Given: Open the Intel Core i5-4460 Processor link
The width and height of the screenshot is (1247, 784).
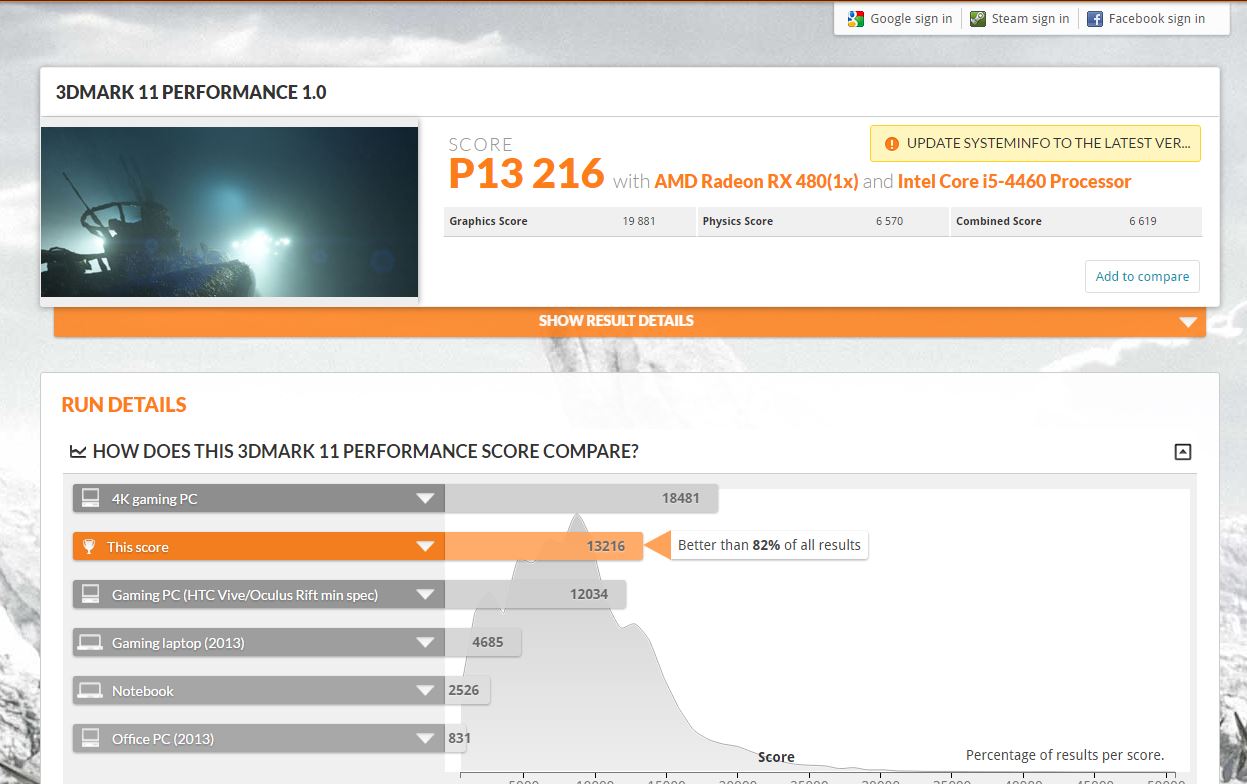Looking at the screenshot, I should pyautogui.click(x=1014, y=181).
